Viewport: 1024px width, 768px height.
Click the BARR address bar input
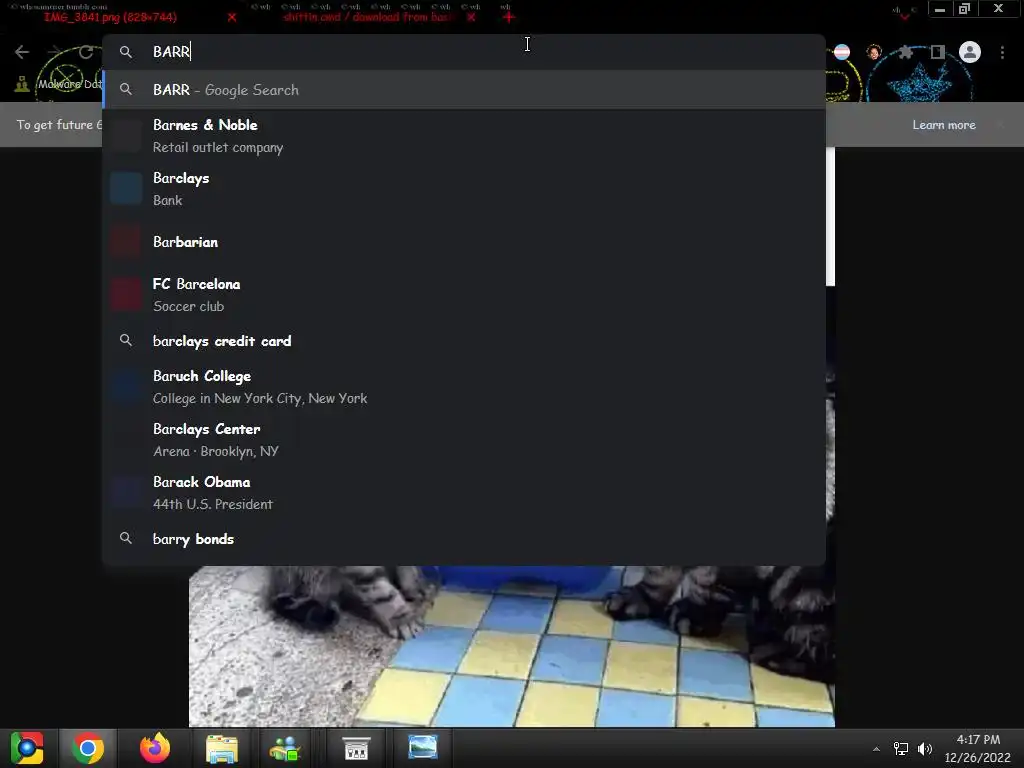click(464, 52)
